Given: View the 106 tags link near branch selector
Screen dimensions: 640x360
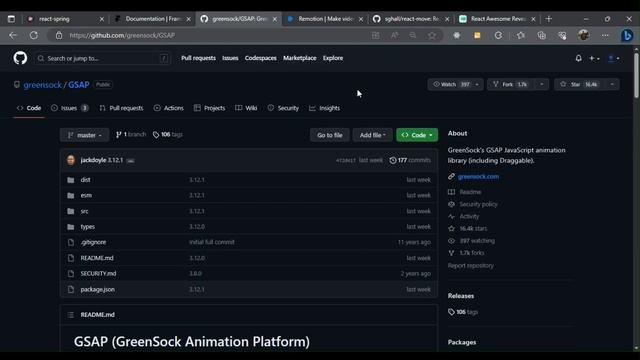Looking at the screenshot, I should (168, 135).
